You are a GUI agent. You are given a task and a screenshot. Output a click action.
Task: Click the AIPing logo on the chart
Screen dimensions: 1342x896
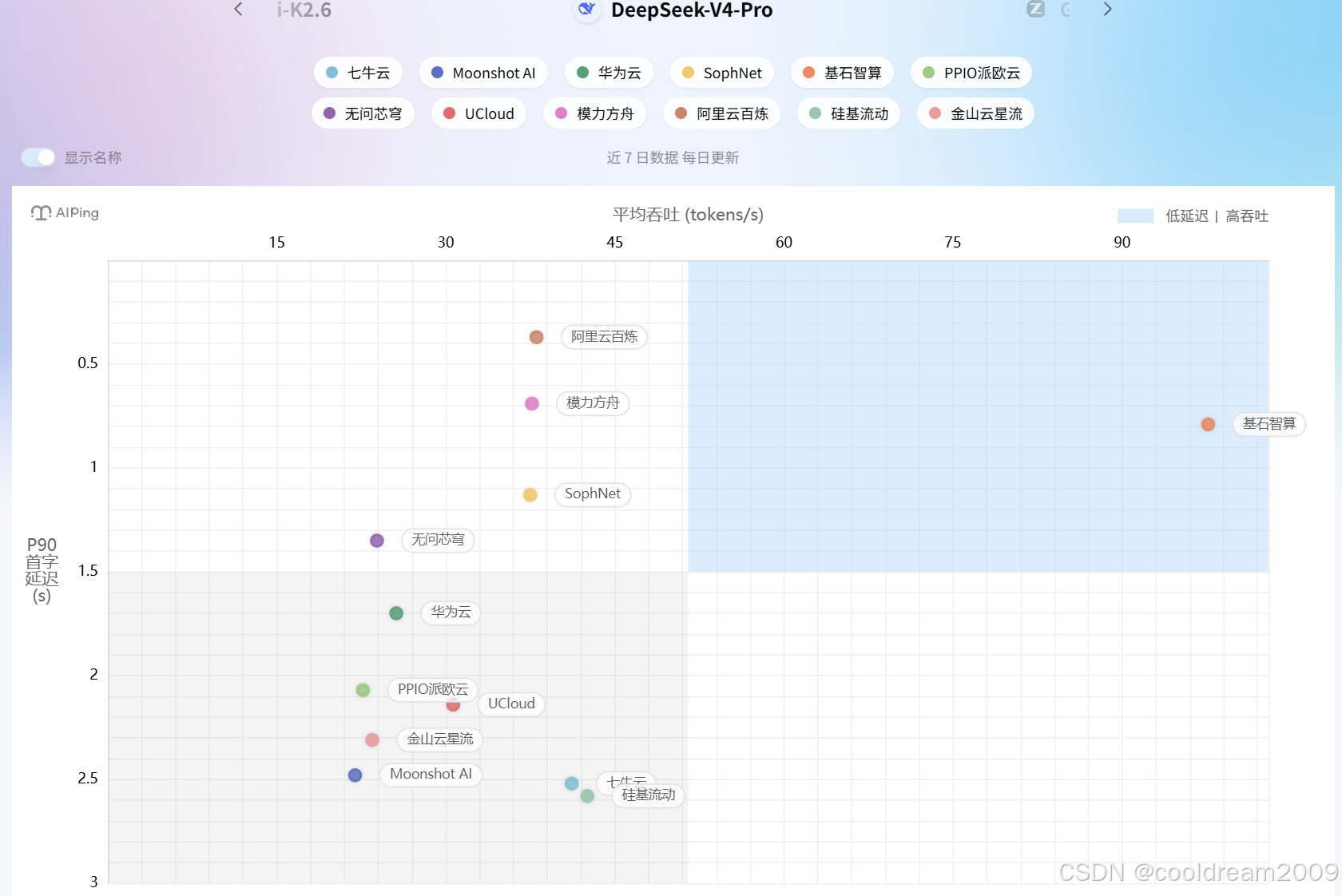pyautogui.click(x=65, y=212)
